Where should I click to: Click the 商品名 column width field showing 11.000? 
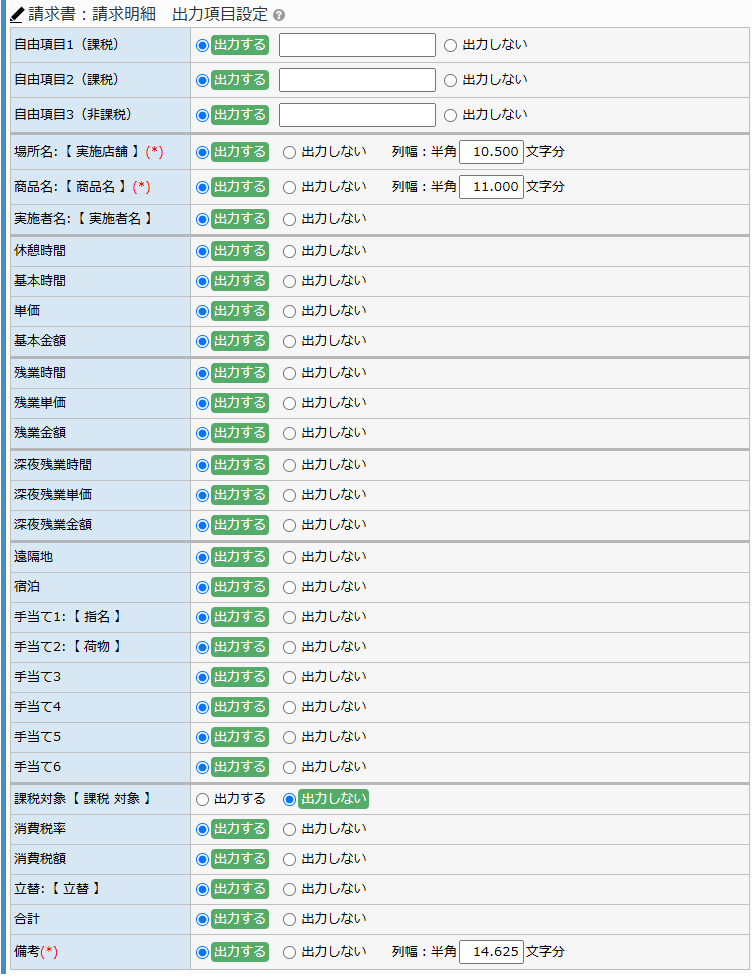click(491, 187)
